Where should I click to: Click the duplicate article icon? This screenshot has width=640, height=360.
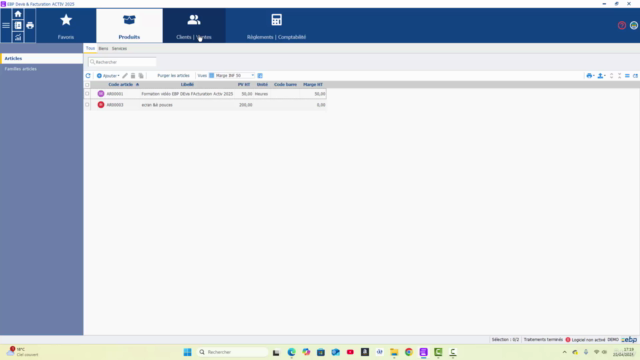[141, 76]
